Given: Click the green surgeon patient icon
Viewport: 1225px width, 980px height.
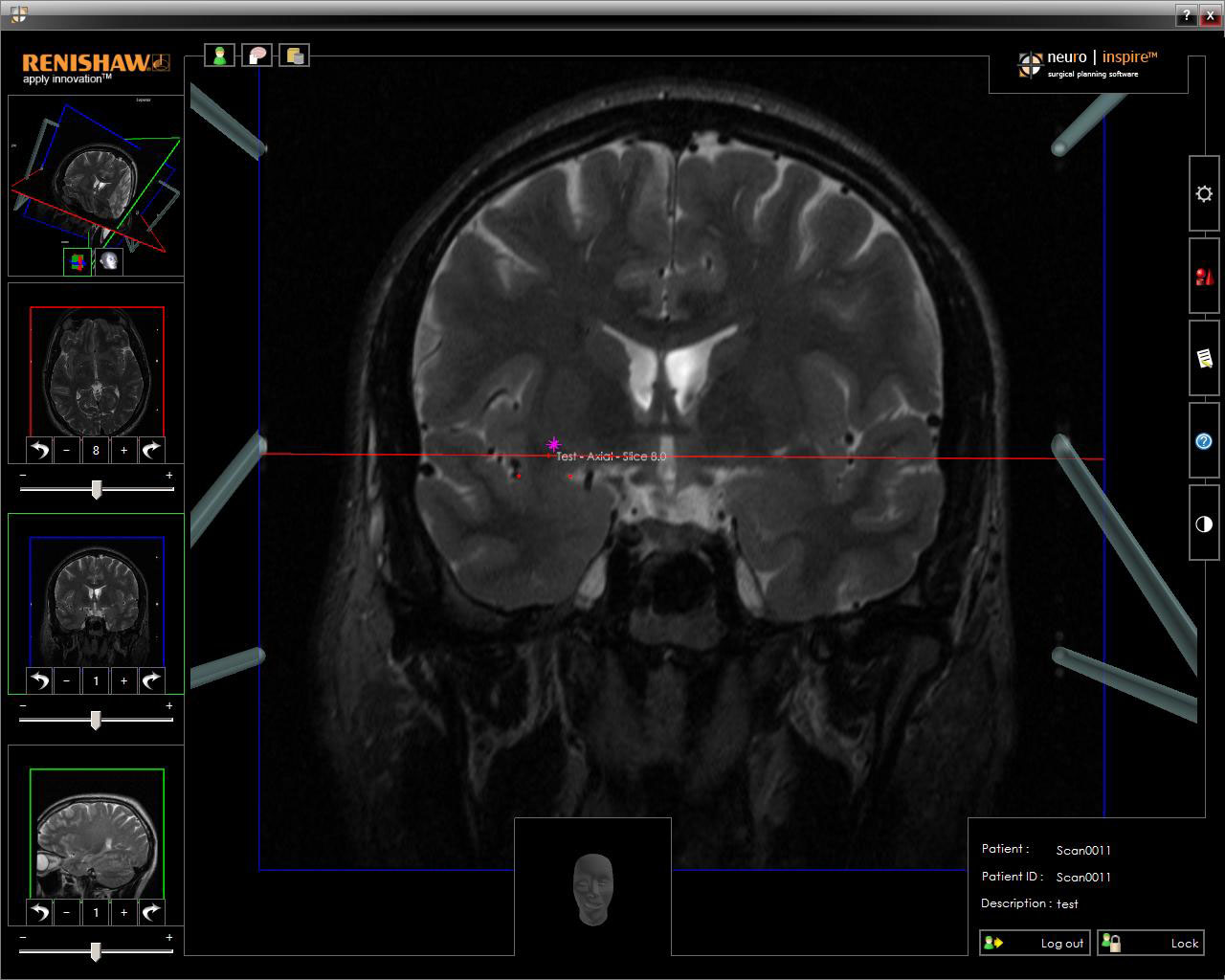Looking at the screenshot, I should (x=220, y=56).
